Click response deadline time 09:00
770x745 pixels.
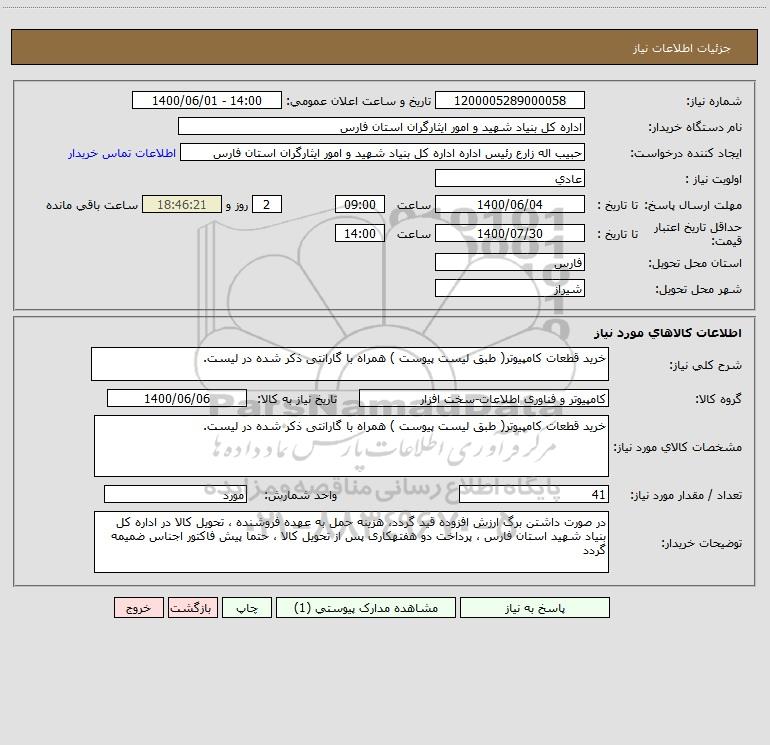(359, 204)
